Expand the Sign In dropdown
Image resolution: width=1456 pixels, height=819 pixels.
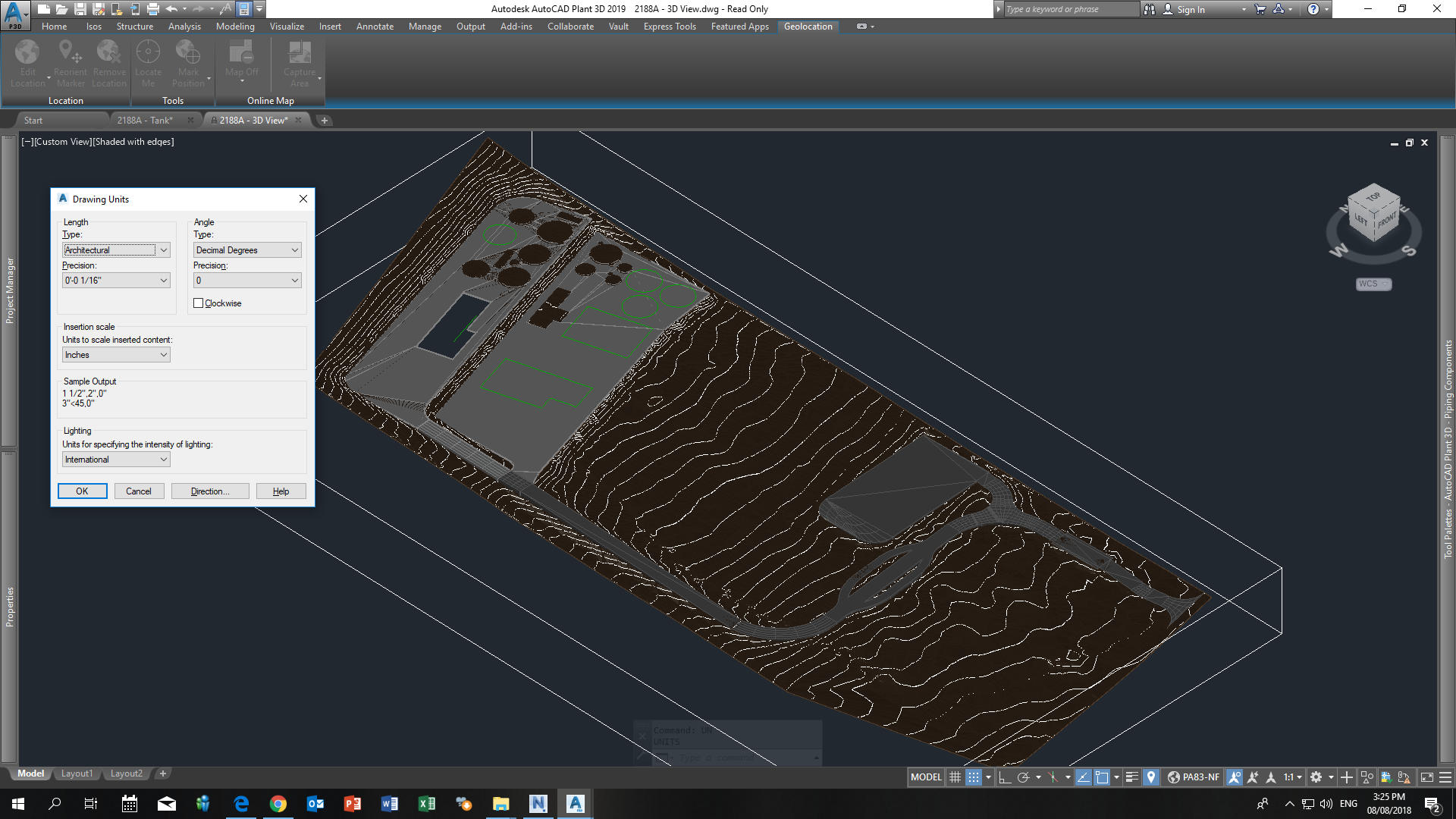tap(1244, 9)
